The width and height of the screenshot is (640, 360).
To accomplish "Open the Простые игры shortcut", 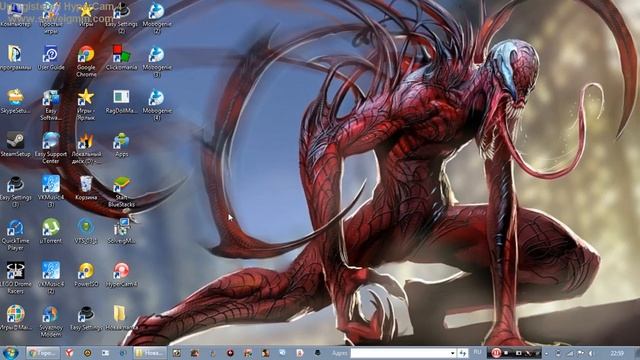I will click(x=51, y=17).
